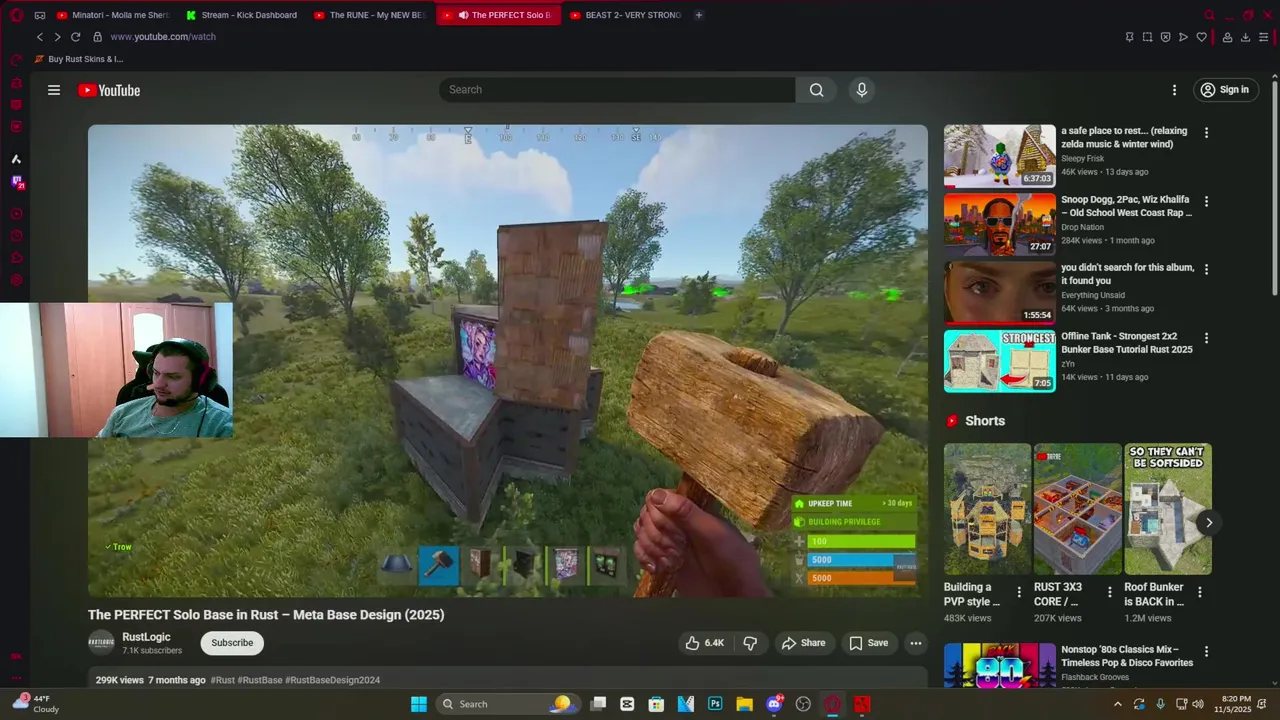Reload the page with refresh icon

tap(75, 37)
